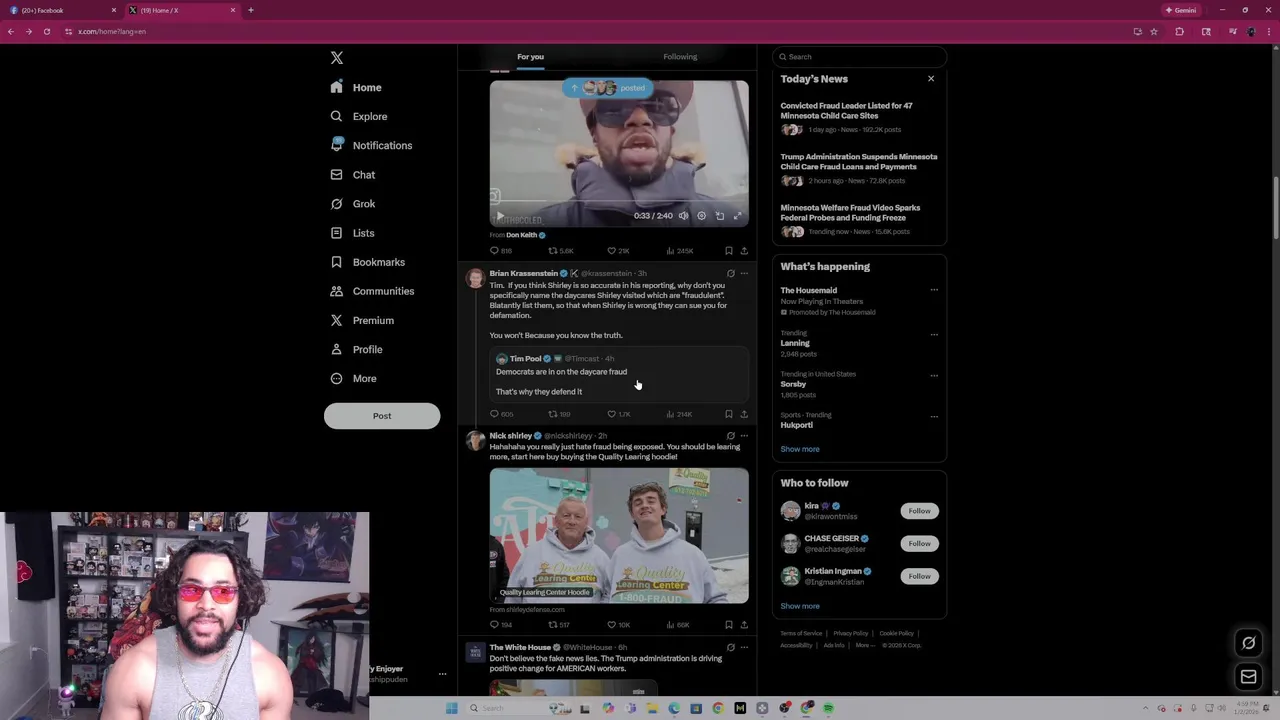Click the floating Grok button

click(1248, 643)
